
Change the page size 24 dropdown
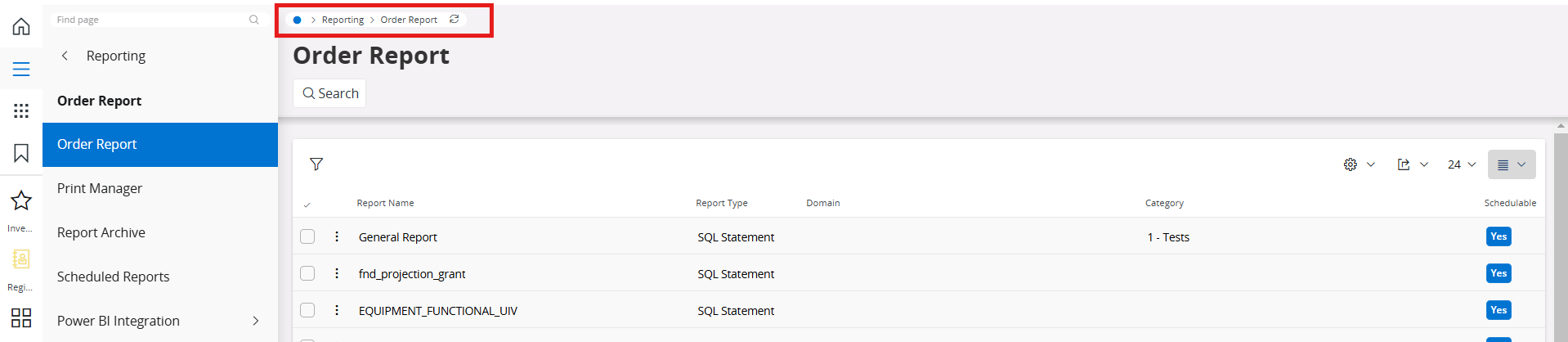[x=1462, y=164]
